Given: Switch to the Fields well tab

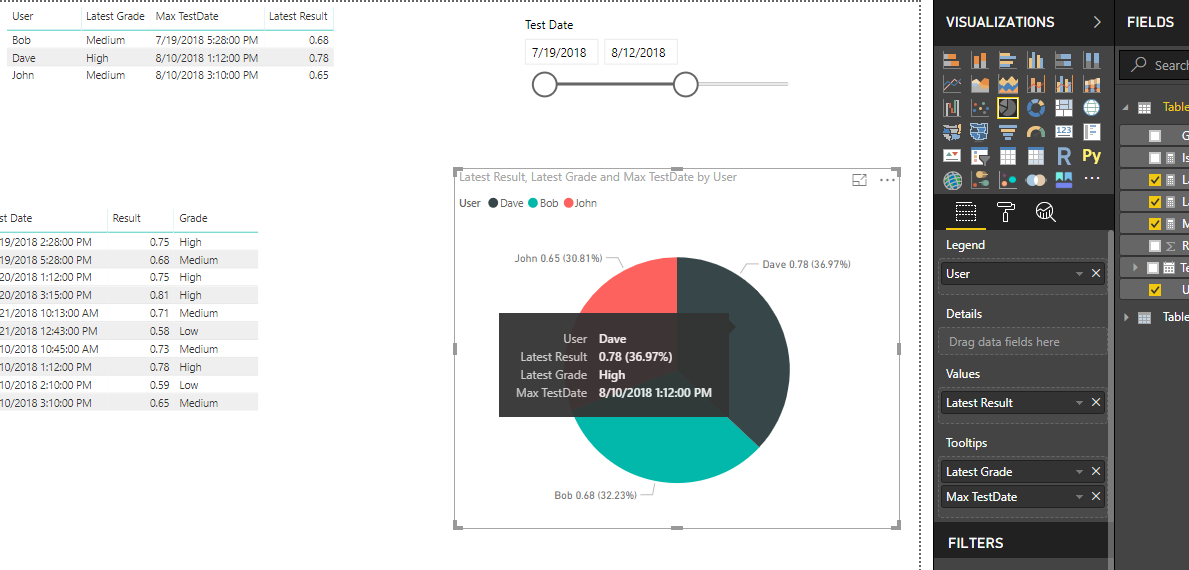Looking at the screenshot, I should click(x=965, y=212).
